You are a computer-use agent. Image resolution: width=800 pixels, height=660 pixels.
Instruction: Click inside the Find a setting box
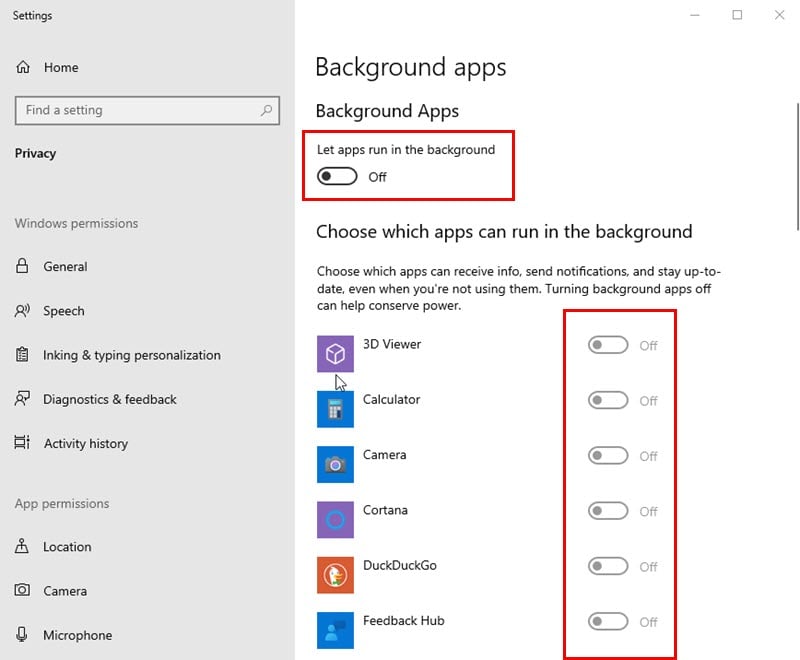(x=130, y=110)
